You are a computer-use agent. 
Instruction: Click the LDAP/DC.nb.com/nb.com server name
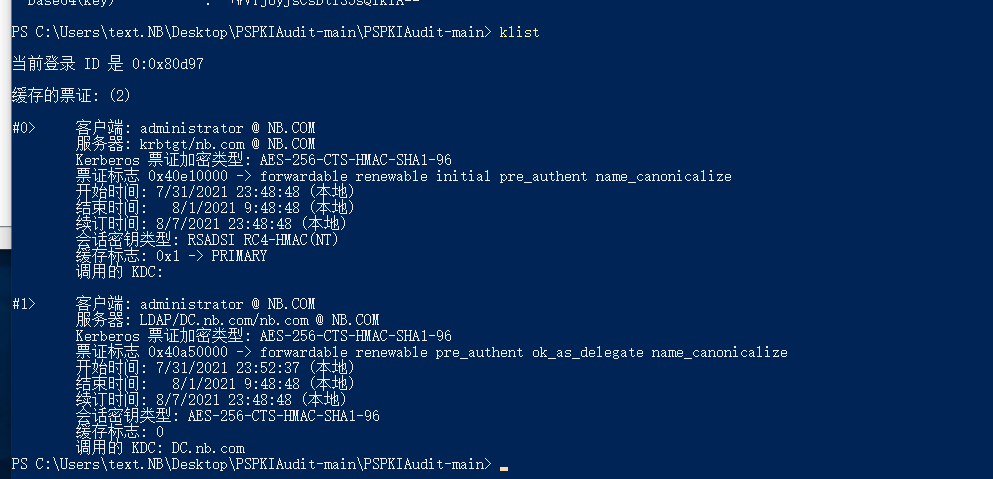224,321
